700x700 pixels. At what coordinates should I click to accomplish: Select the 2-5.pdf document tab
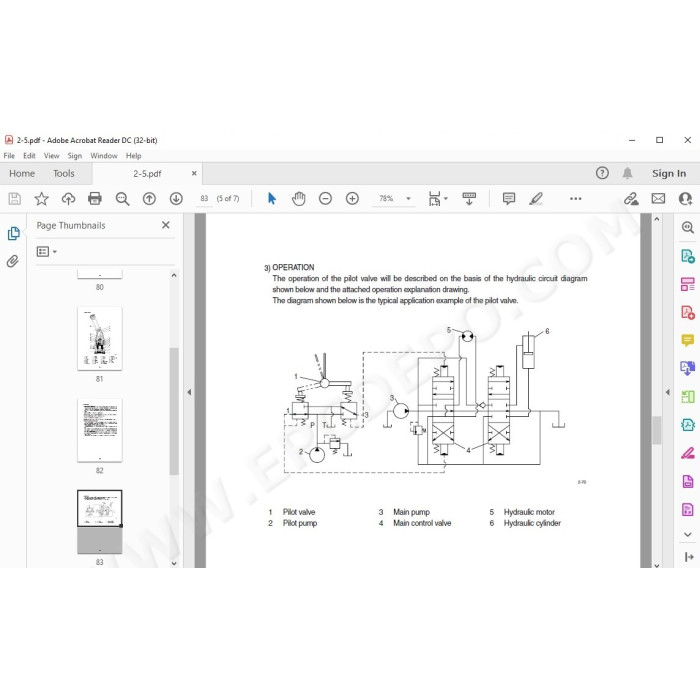click(x=147, y=174)
